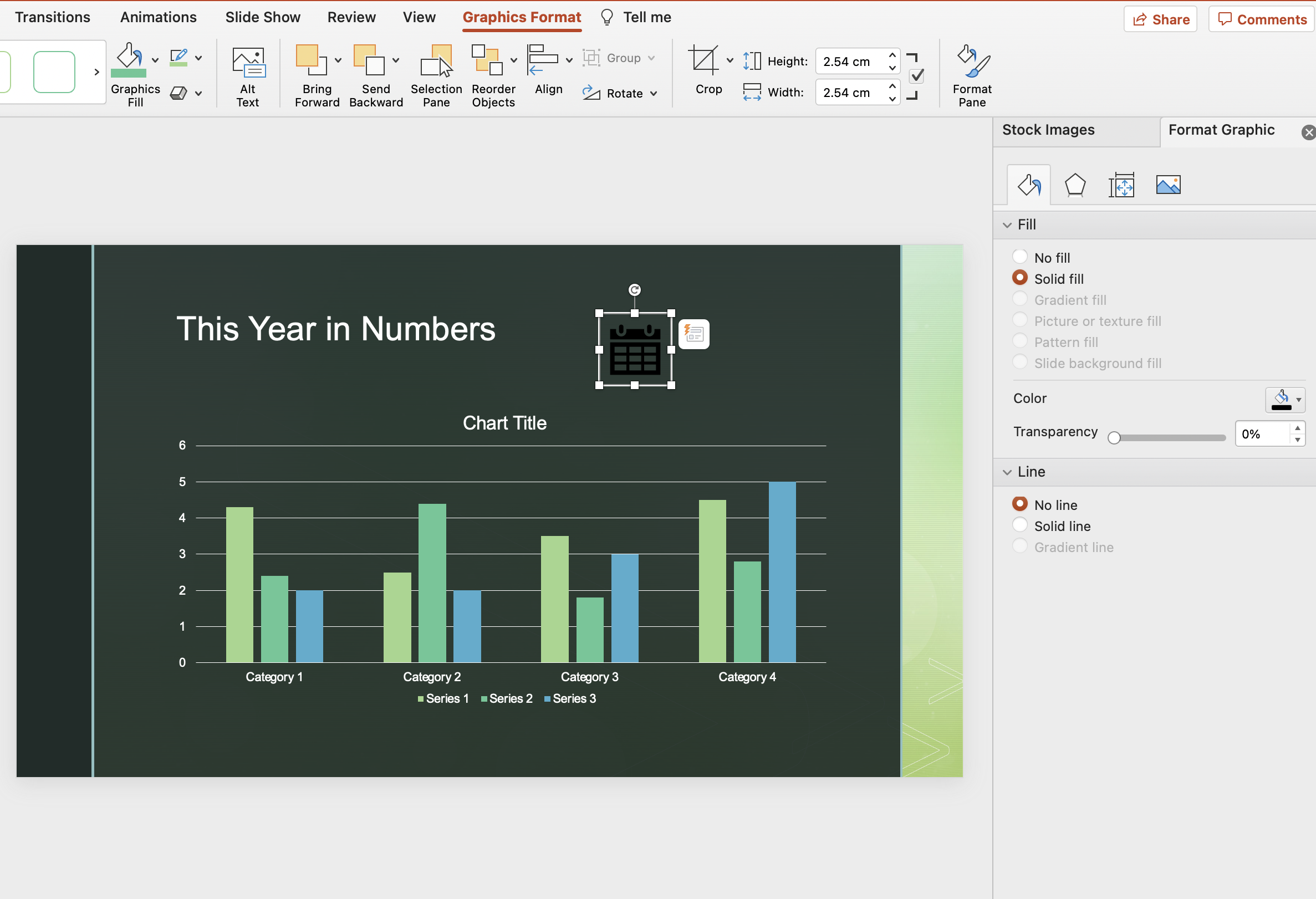Select the Solid fill radio button
This screenshot has width=1316, height=899.
point(1020,278)
